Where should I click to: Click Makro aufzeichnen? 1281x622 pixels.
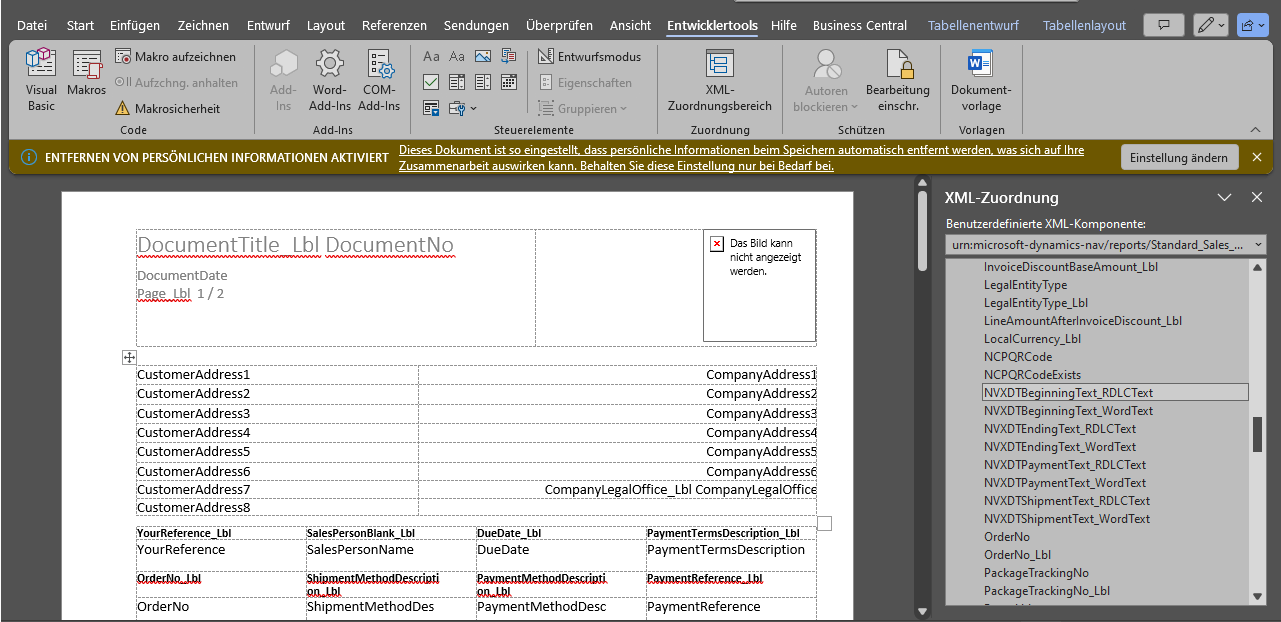[175, 57]
